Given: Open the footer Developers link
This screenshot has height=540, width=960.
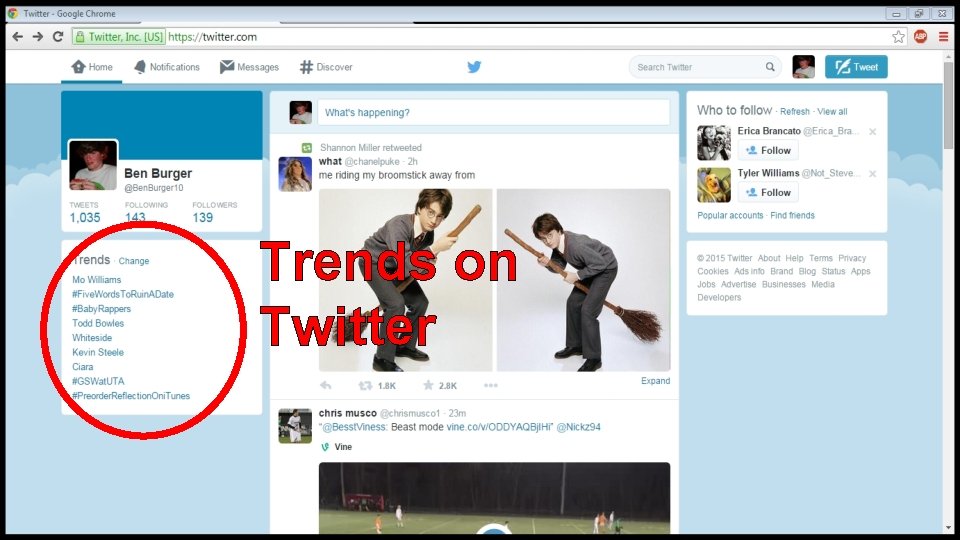Looking at the screenshot, I should (719, 298).
